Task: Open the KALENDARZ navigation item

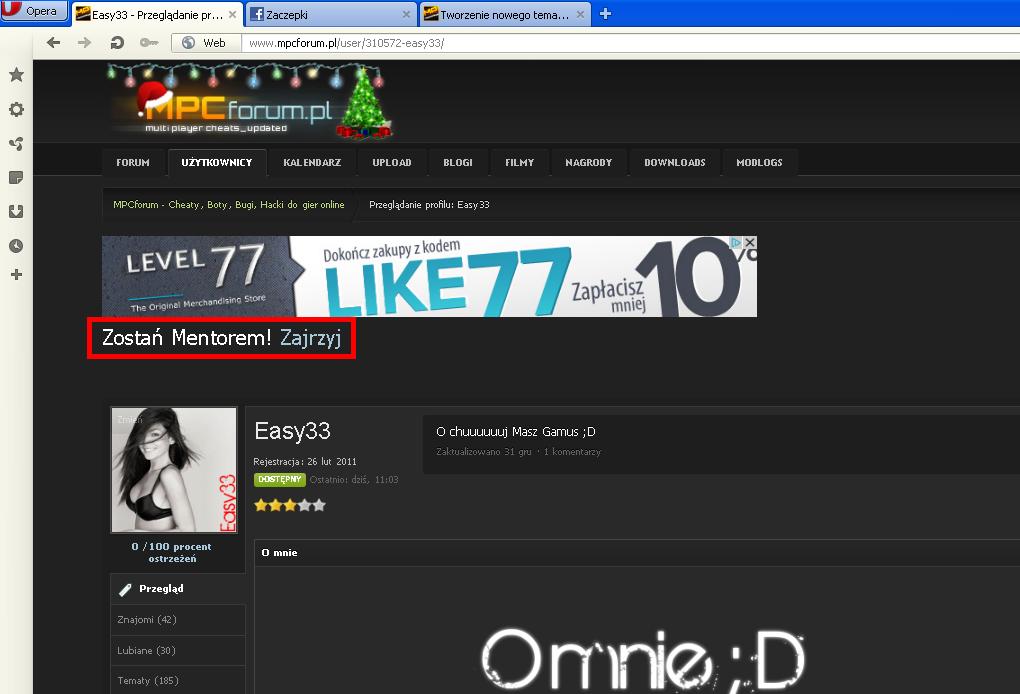Action: pos(312,163)
